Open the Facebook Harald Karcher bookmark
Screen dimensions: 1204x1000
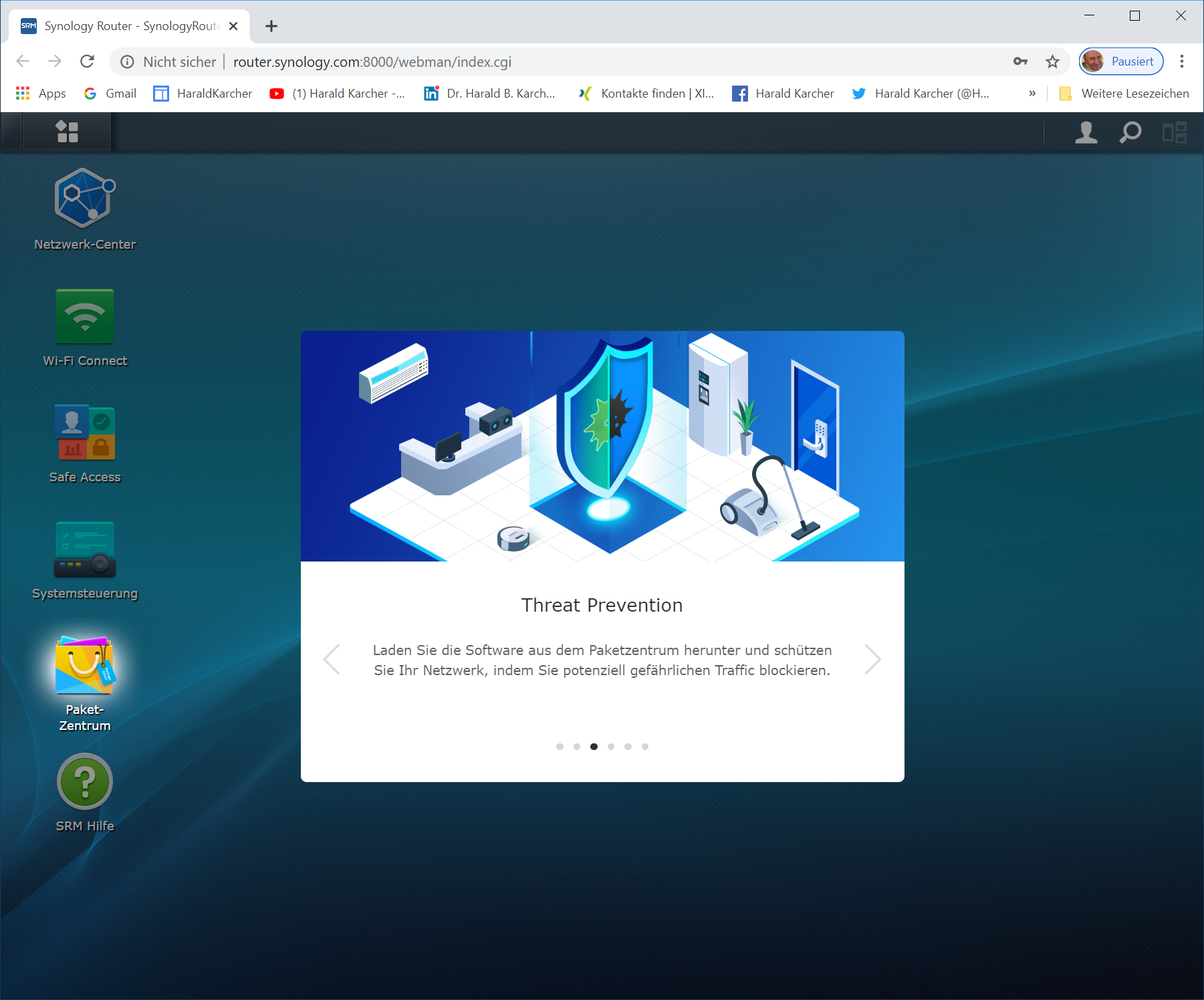783,94
